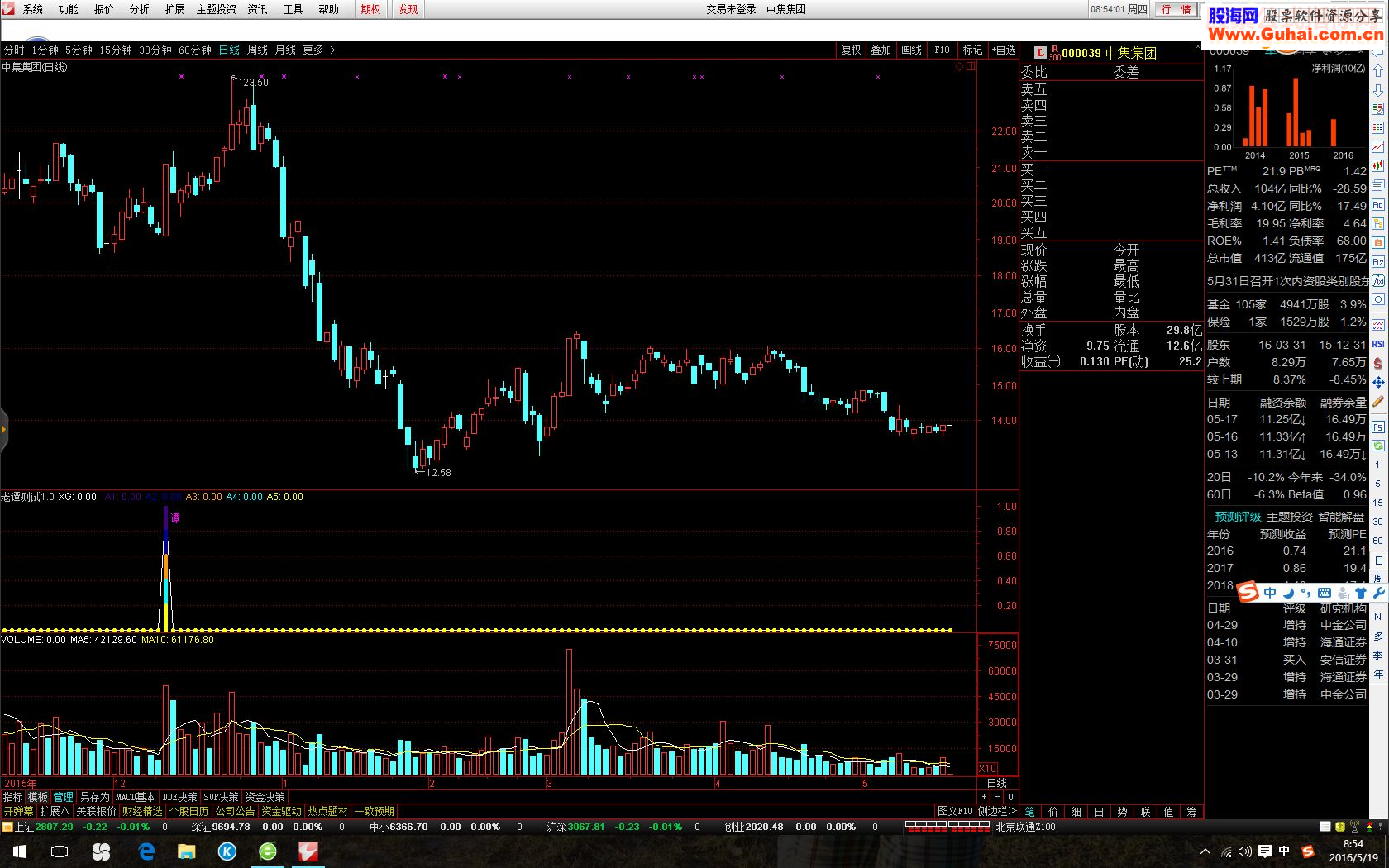Click the wavy lines indicator icon in right toolbar
1389x868 pixels.
[1378, 325]
